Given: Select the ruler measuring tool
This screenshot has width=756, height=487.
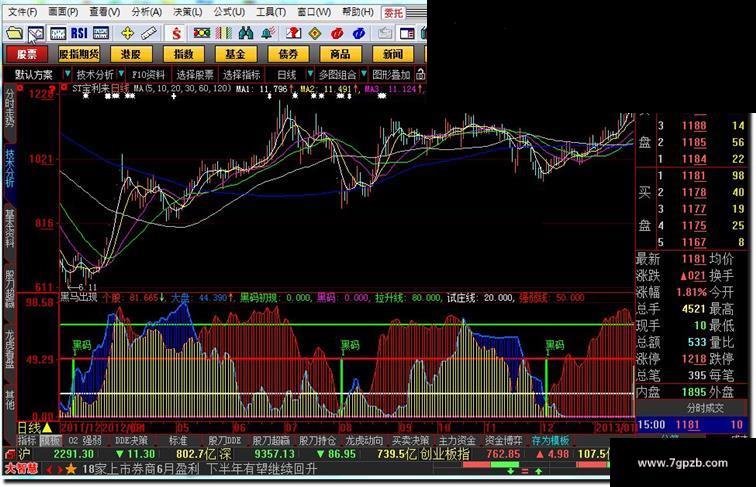Looking at the screenshot, I should pyautogui.click(x=149, y=33).
